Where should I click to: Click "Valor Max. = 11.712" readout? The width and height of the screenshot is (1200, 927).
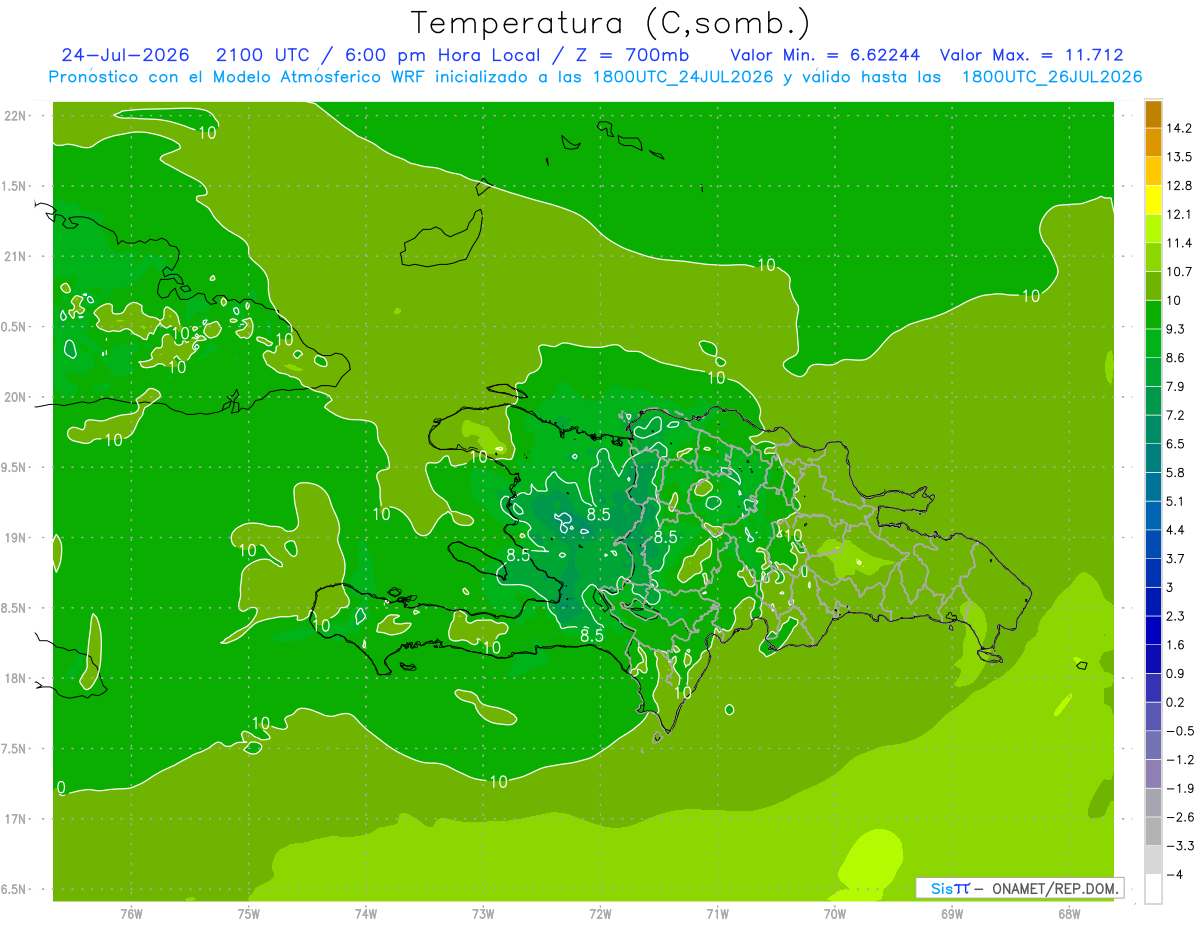click(x=1031, y=55)
